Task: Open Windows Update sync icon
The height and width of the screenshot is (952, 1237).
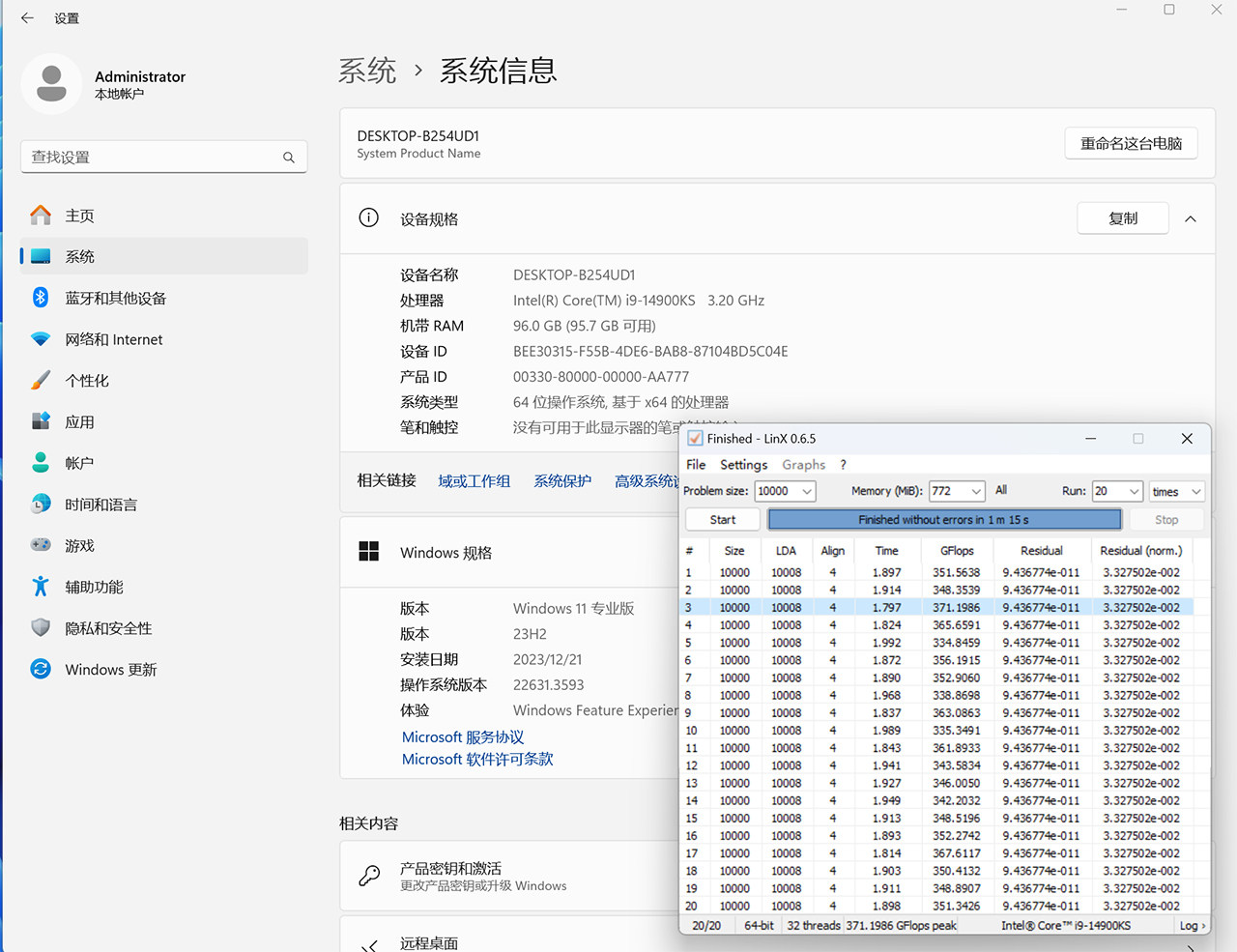Action: [41, 669]
